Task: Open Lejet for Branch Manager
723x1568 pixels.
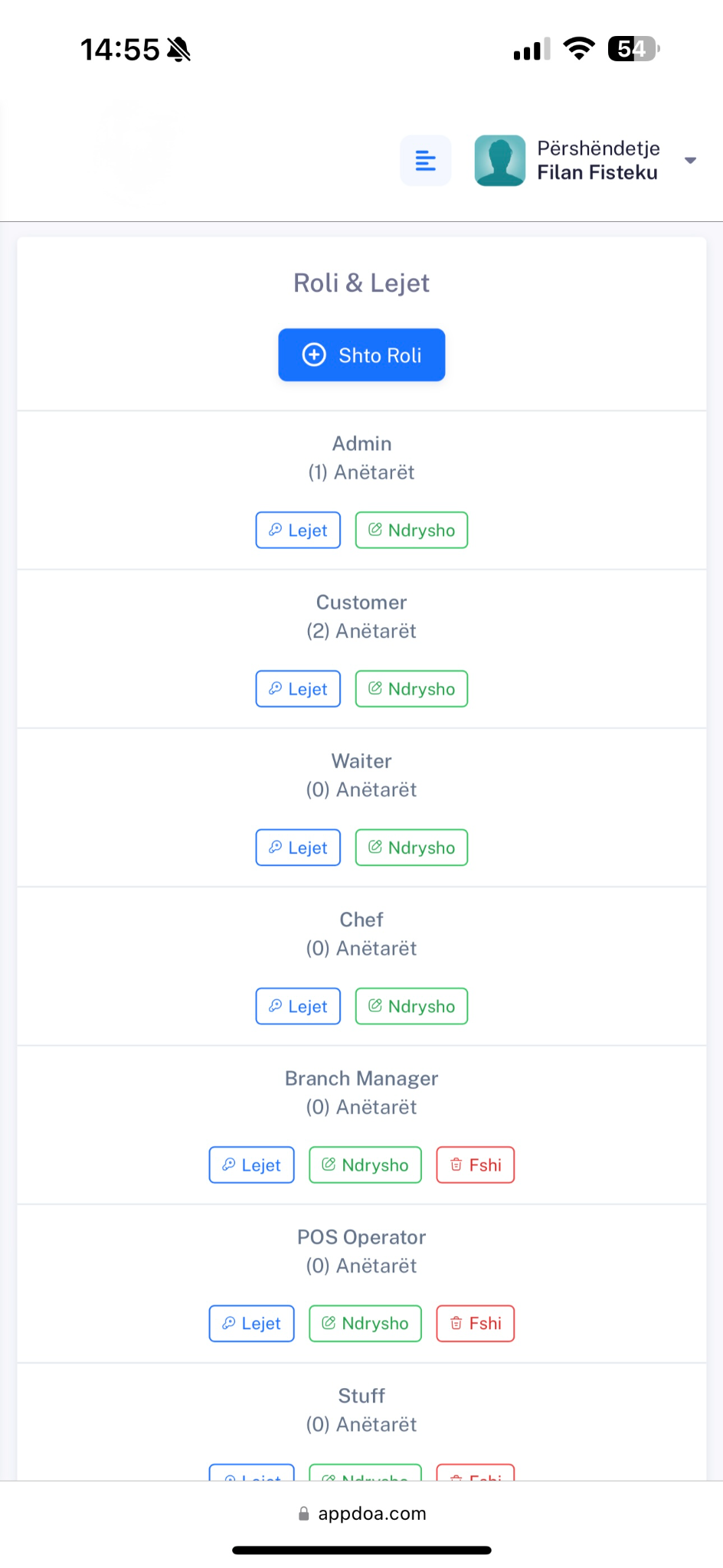Action: 252,1165
